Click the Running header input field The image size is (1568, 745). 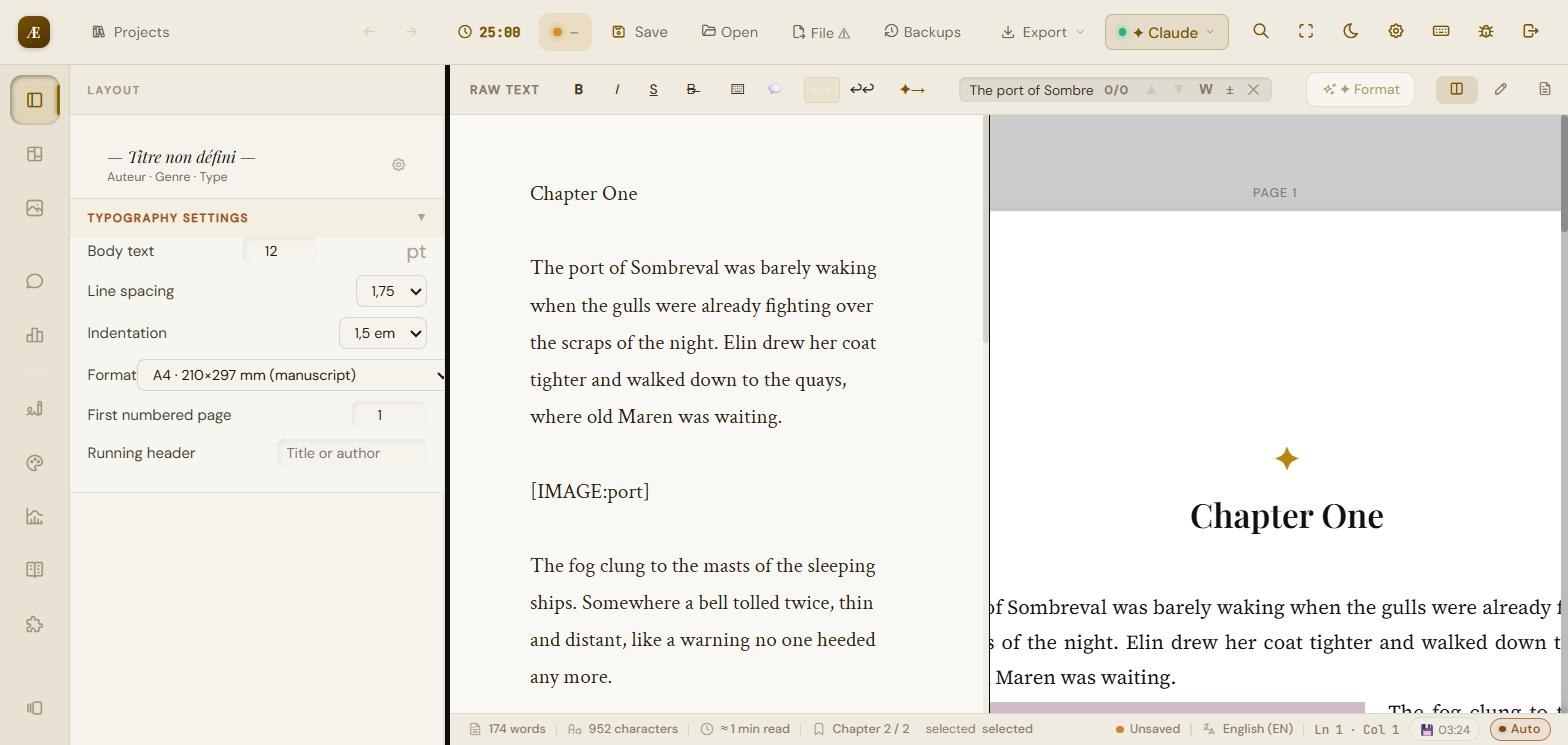[351, 453]
